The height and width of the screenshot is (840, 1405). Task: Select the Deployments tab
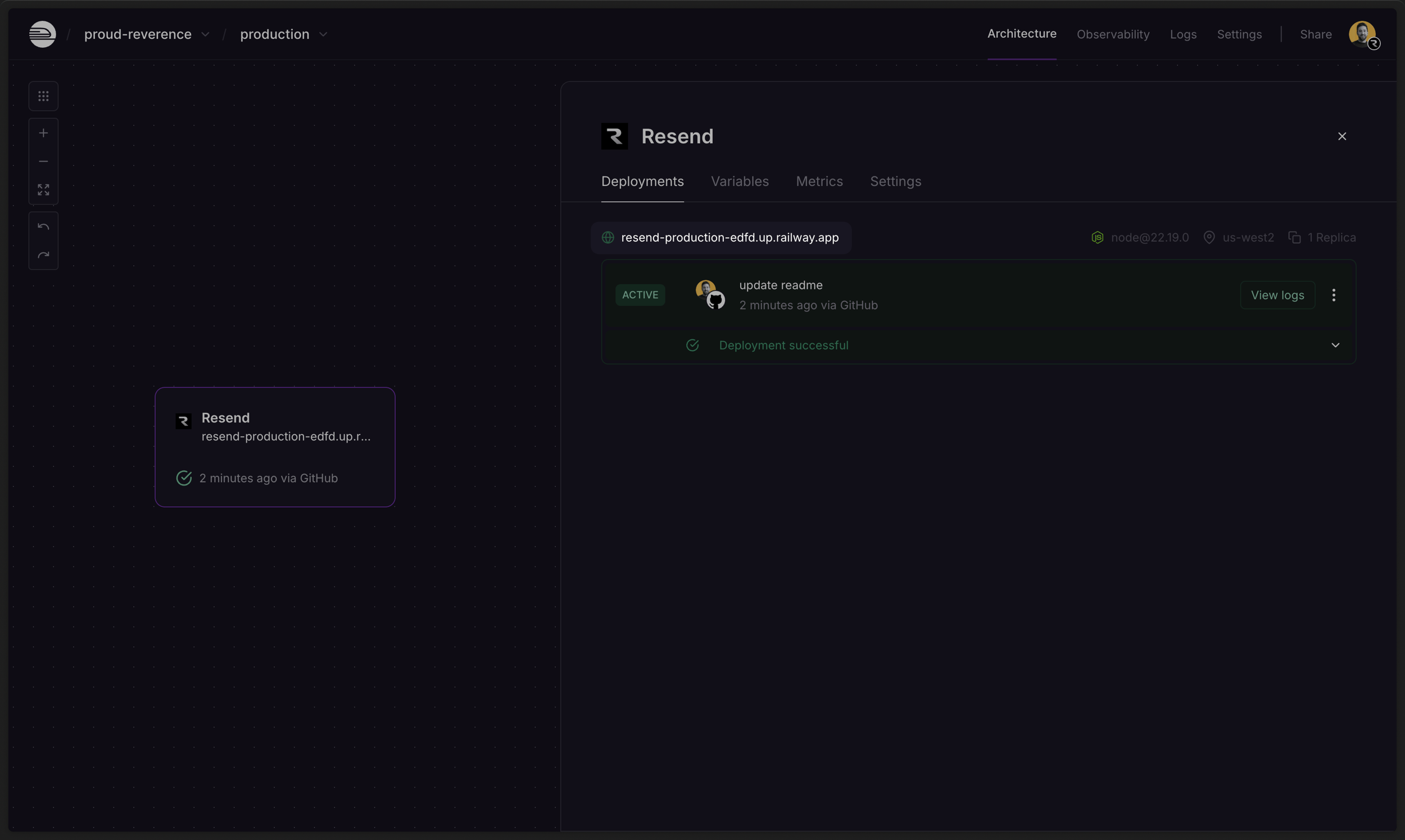(642, 181)
